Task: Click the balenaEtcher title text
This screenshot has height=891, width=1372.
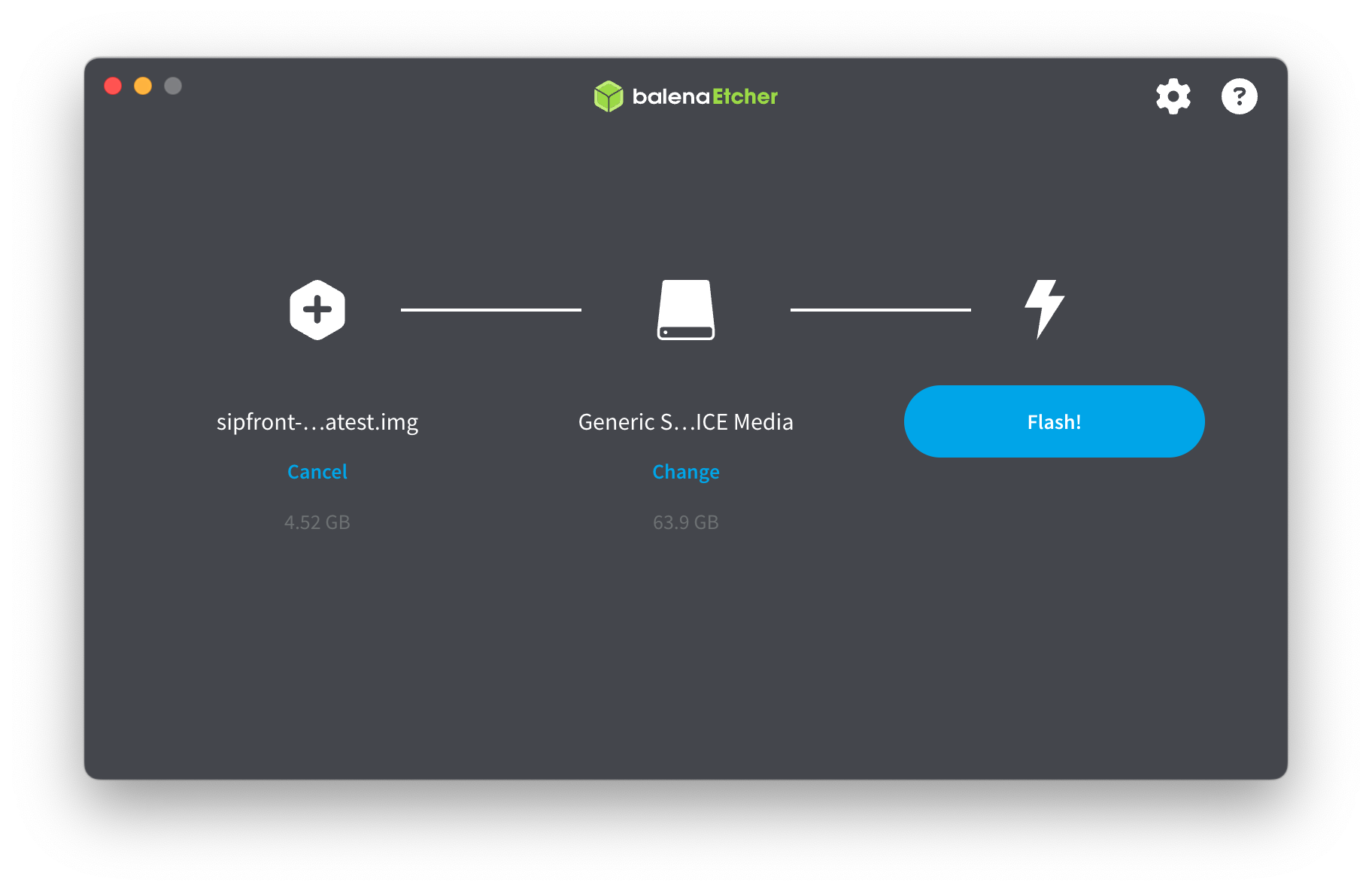Action: (x=705, y=96)
